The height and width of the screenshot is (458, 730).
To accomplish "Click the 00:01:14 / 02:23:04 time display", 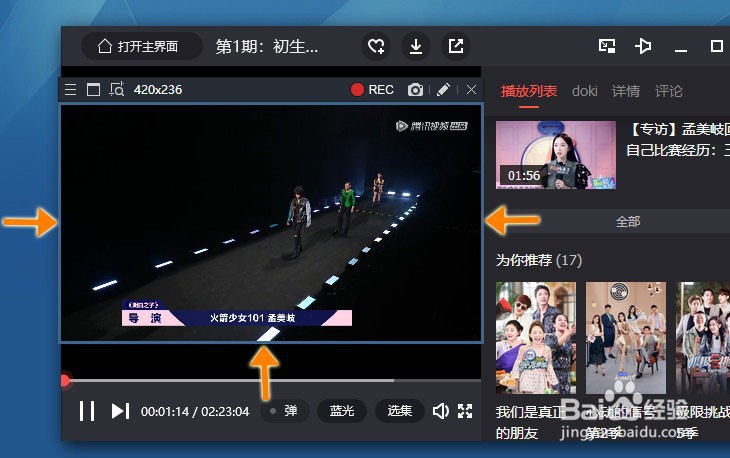I will point(195,411).
